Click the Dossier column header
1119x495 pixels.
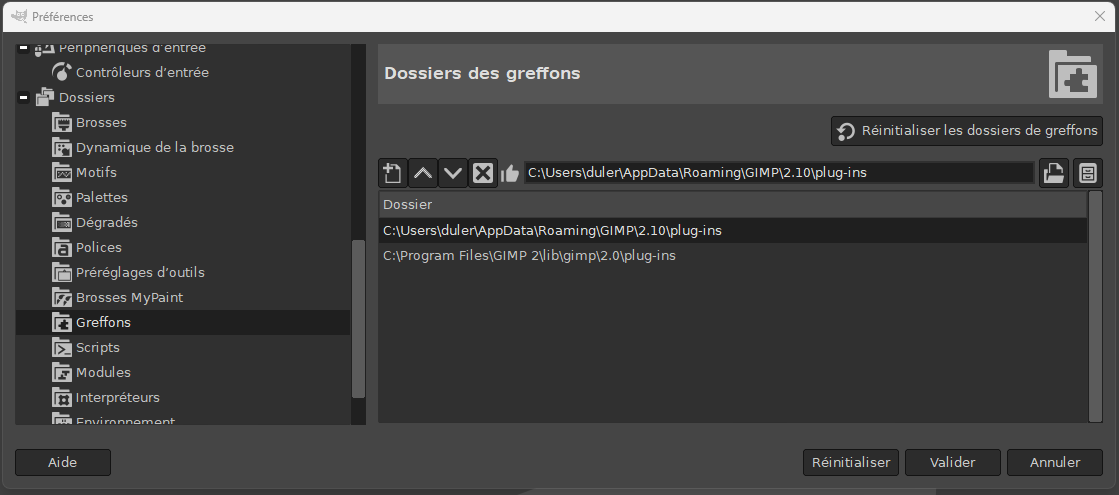click(732, 205)
